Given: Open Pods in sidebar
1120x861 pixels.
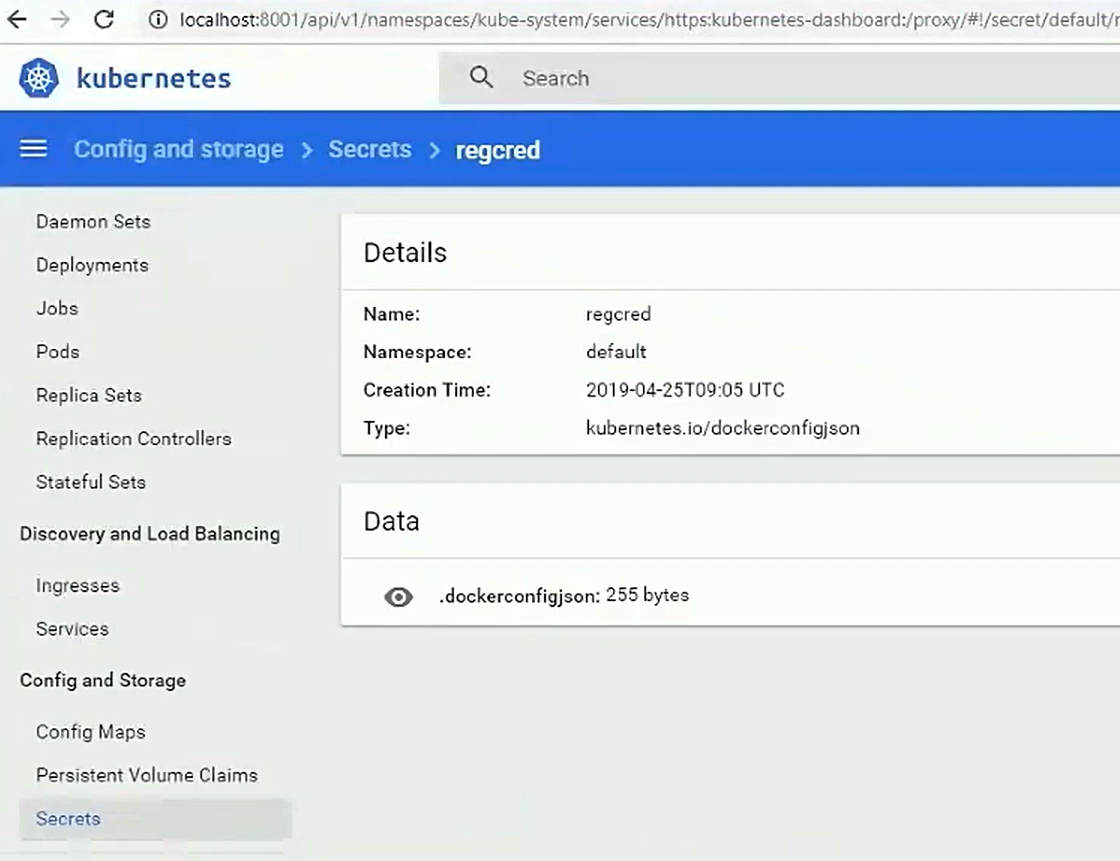Looking at the screenshot, I should (58, 352).
